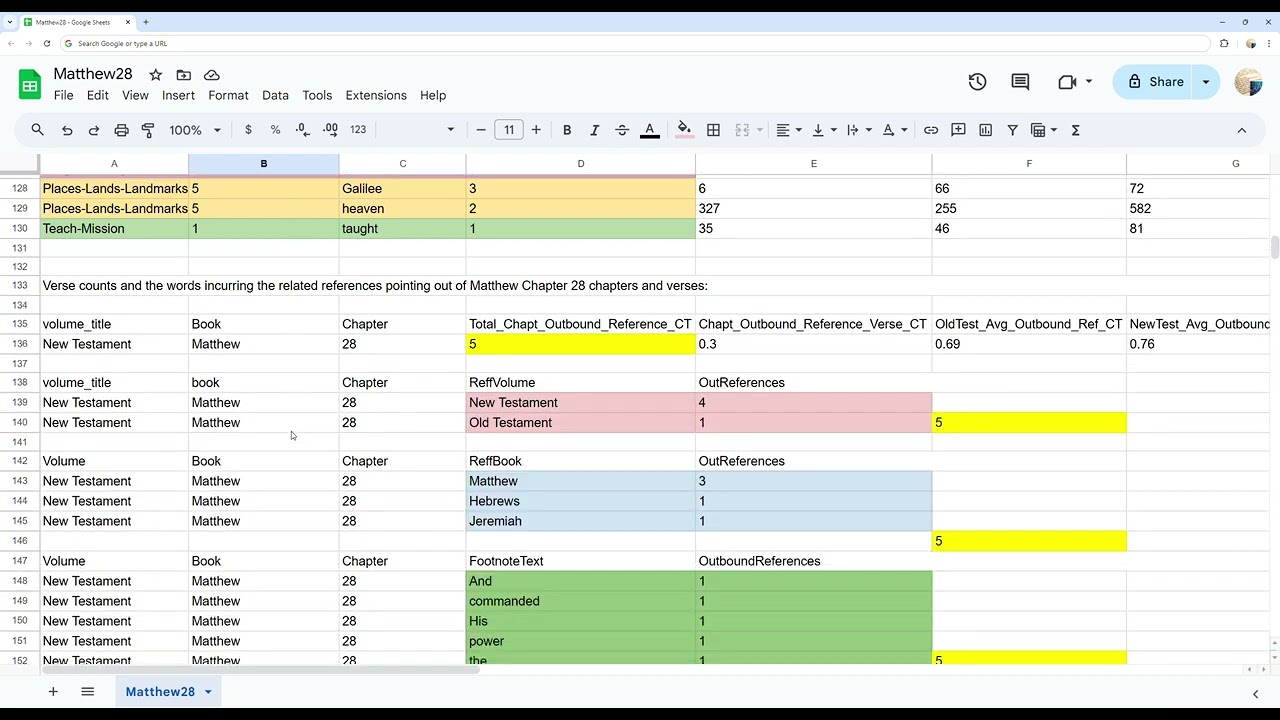
Task: Format as percent
Action: point(275,130)
